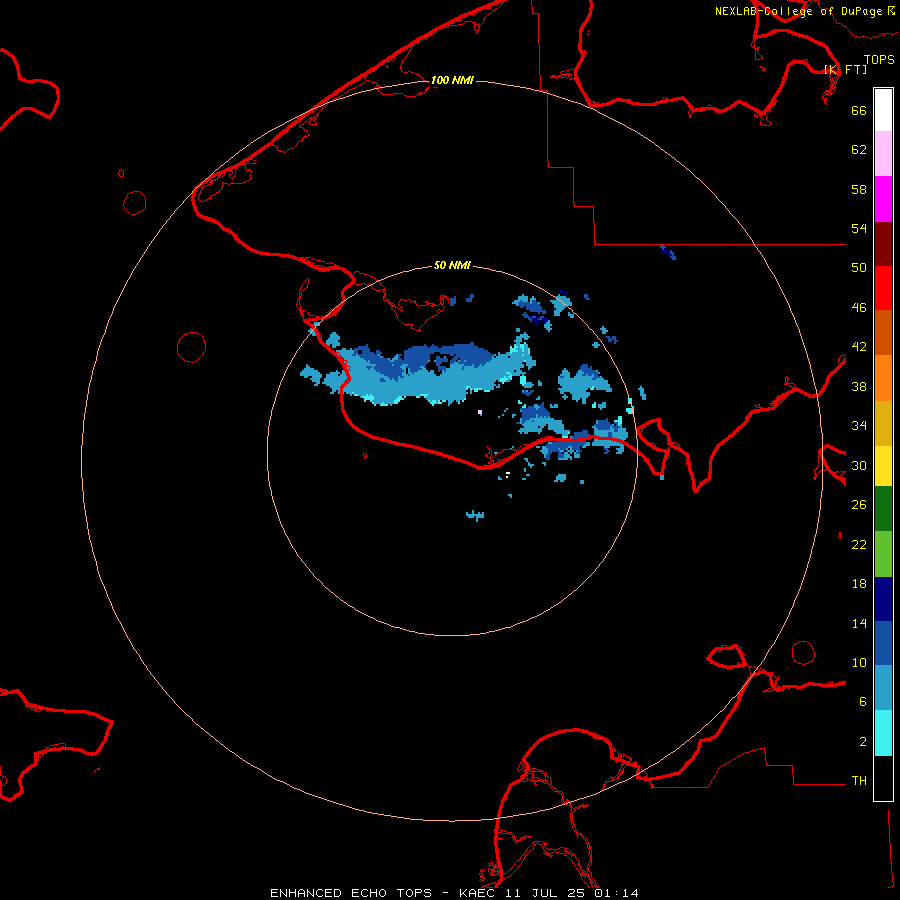Image resolution: width=900 pixels, height=900 pixels.
Task: Click the navy legend swatch
Action: pos(883,599)
